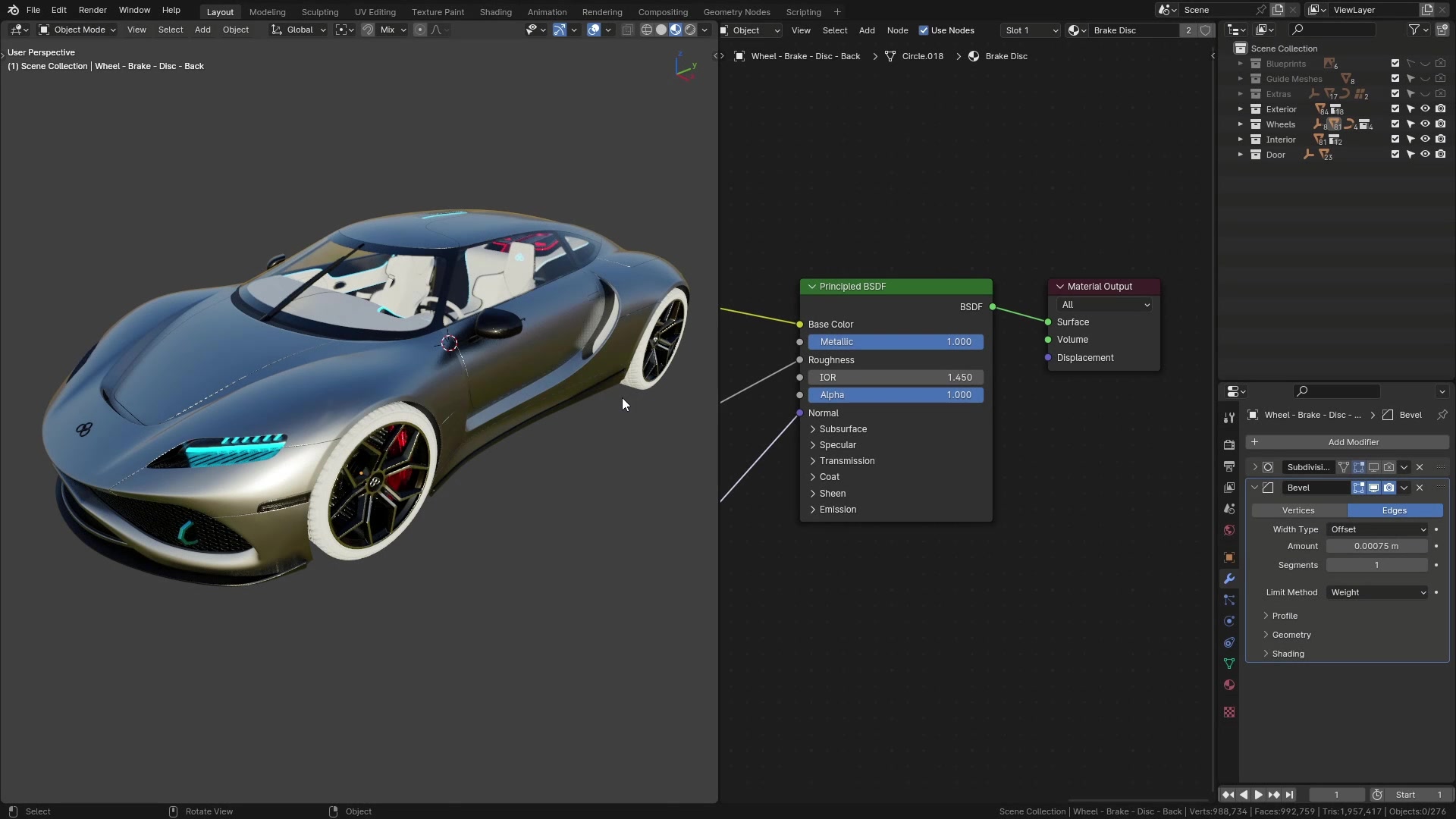Jump to the animation end frame
Image resolution: width=1456 pixels, height=819 pixels.
click(x=1289, y=795)
